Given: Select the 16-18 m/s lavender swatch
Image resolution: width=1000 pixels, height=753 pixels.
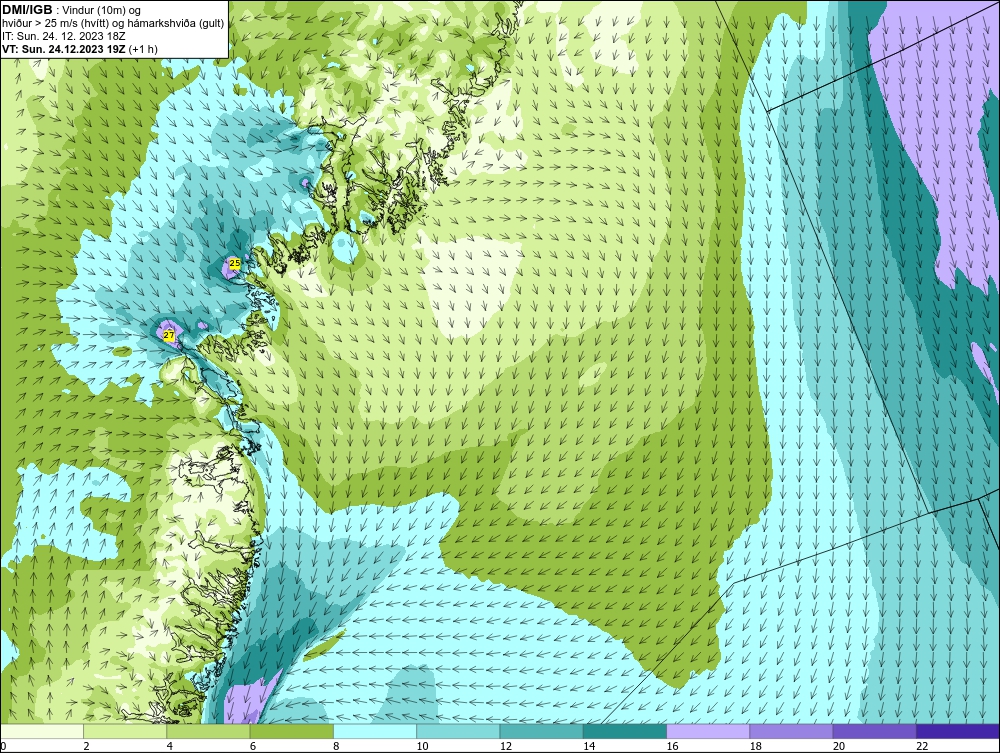Looking at the screenshot, I should (708, 731).
